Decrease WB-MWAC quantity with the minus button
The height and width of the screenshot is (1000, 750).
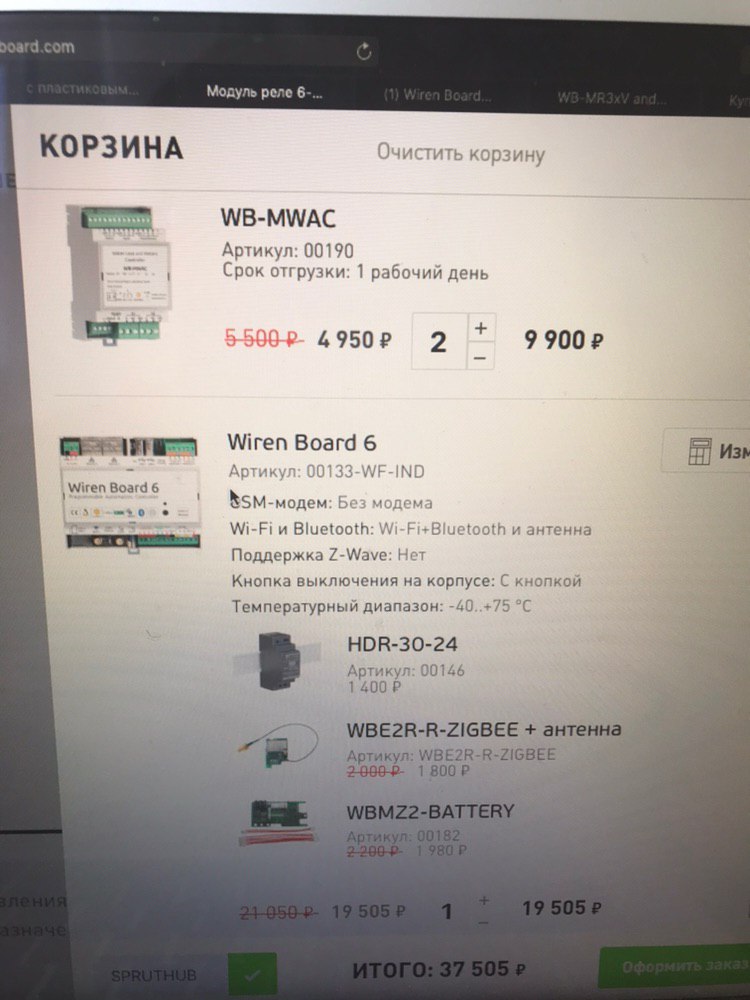(x=481, y=357)
